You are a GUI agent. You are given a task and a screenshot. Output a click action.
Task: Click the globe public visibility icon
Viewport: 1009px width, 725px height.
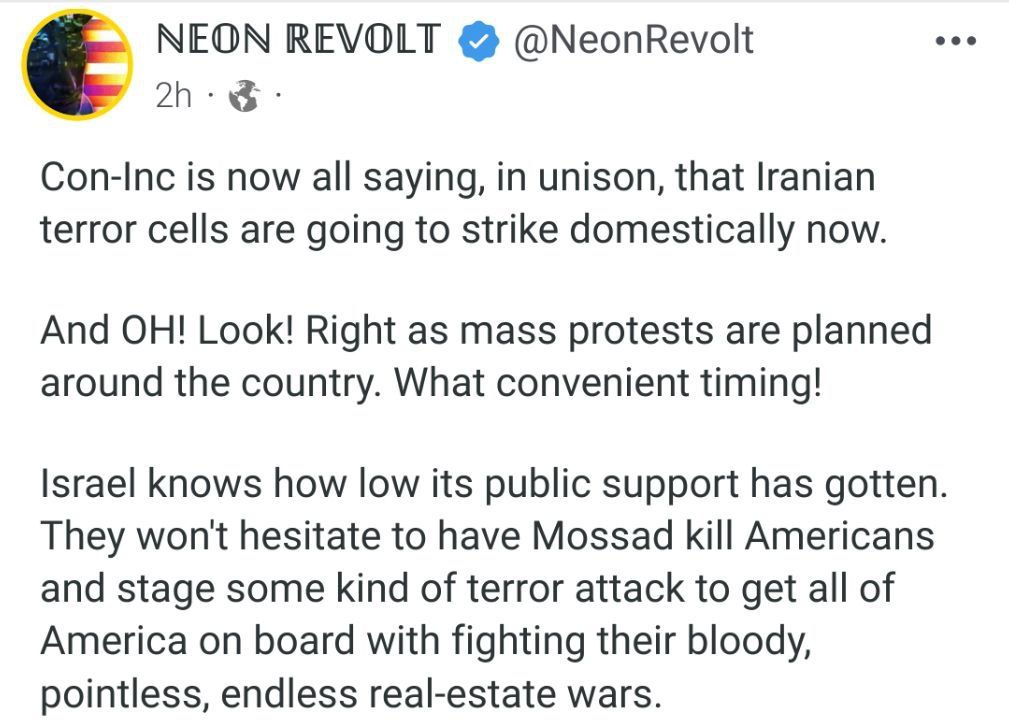coord(245,96)
